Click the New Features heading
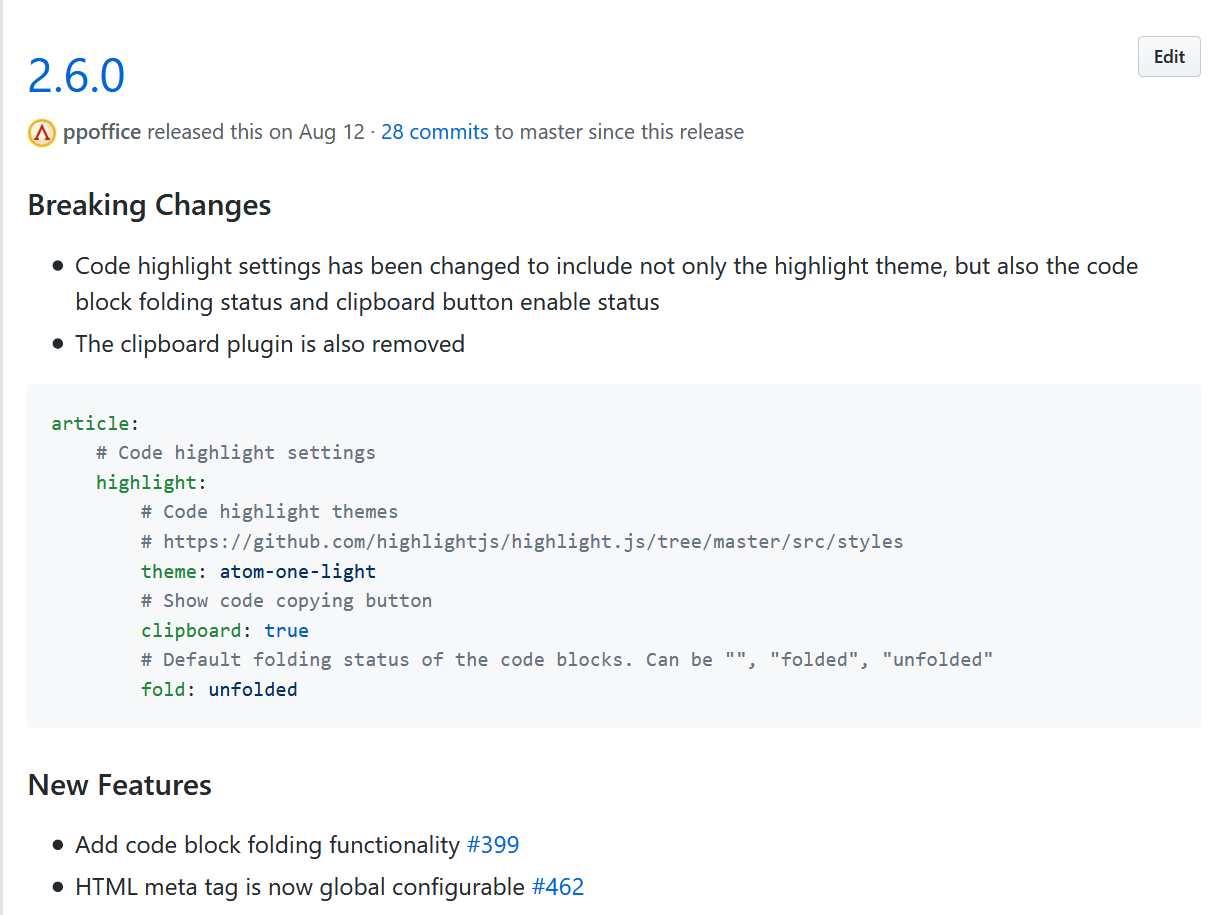The height and width of the screenshot is (915, 1224). [x=119, y=785]
